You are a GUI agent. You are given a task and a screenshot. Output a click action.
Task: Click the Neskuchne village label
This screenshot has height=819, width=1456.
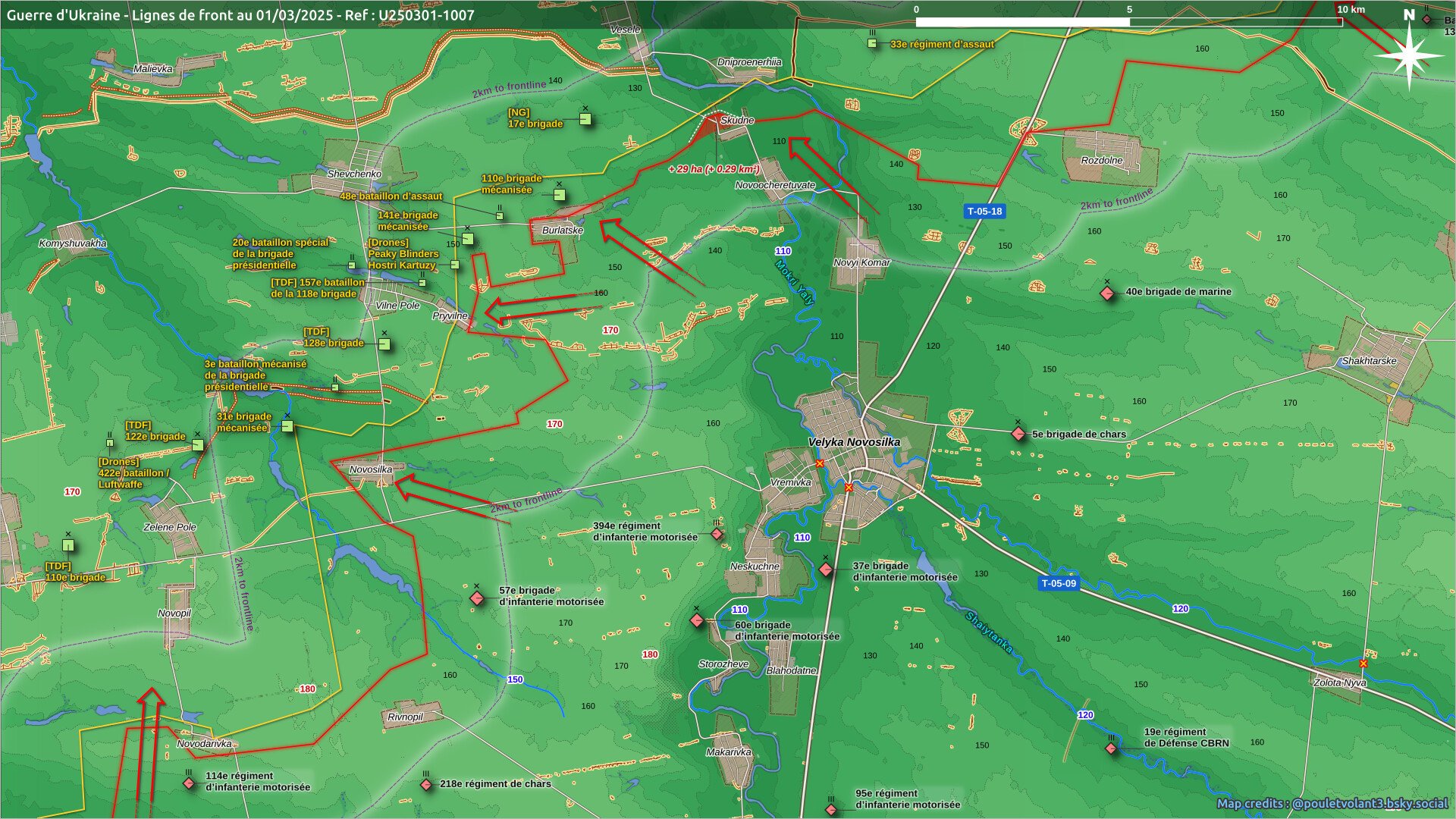click(x=755, y=566)
